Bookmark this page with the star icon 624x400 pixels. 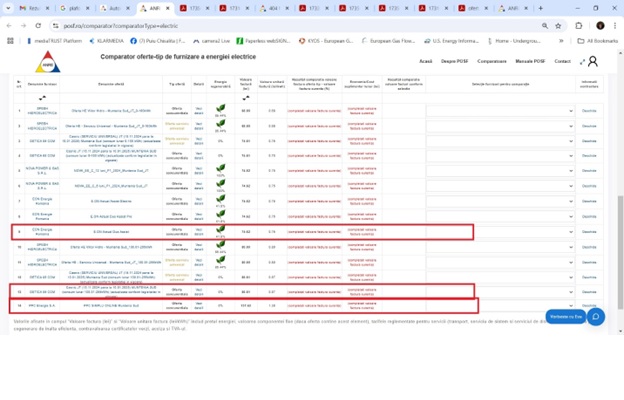pos(558,26)
